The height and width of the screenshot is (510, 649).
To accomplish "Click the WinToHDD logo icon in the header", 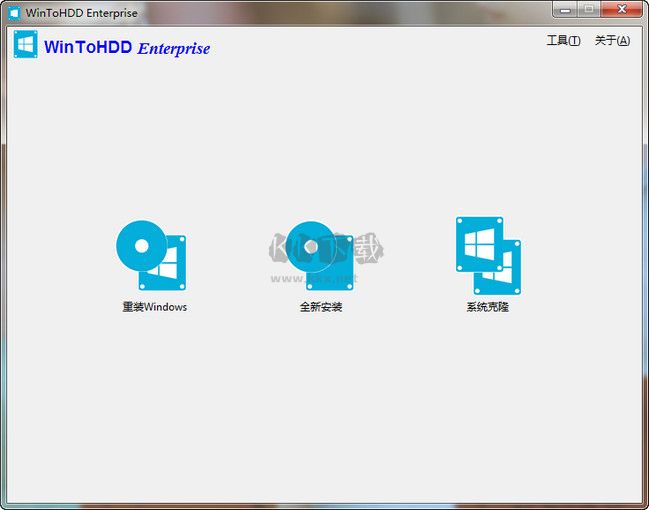I will click(26, 44).
